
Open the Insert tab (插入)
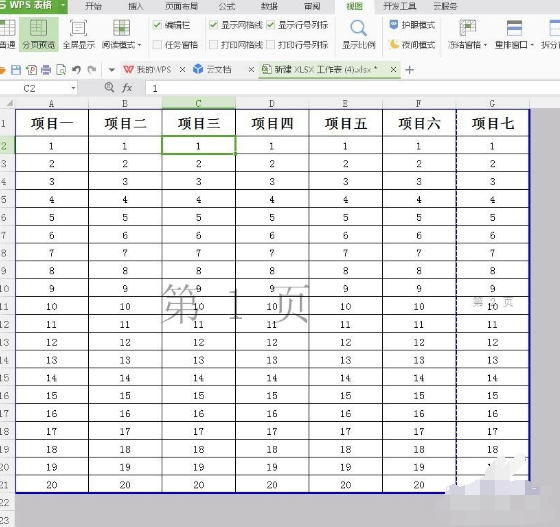tap(135, 6)
